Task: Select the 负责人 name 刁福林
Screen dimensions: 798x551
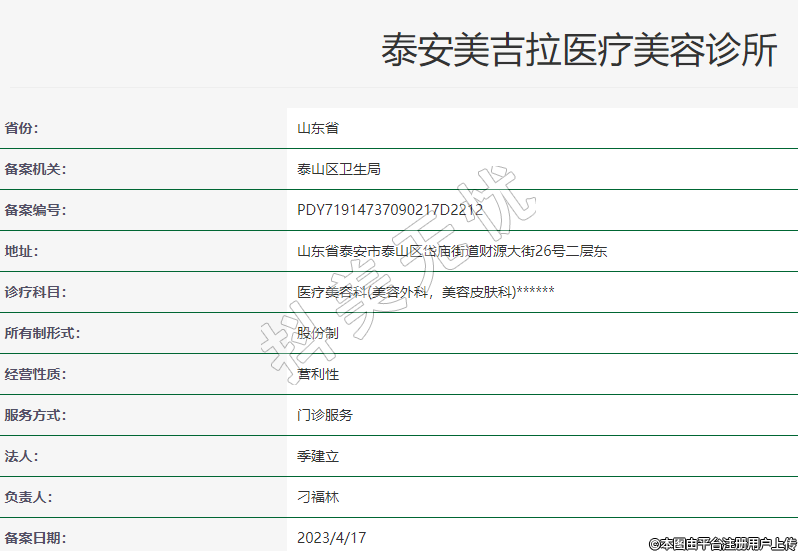Action: click(318, 497)
